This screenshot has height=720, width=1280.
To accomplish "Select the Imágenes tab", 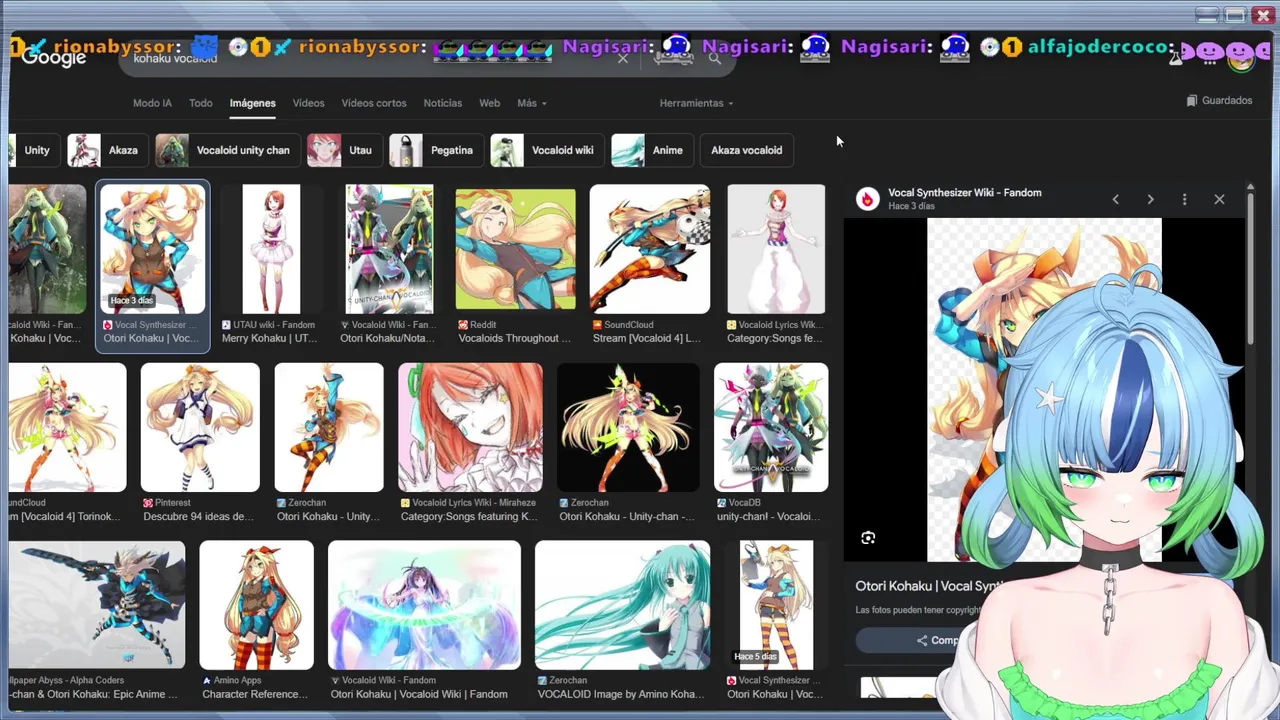I will [x=252, y=103].
